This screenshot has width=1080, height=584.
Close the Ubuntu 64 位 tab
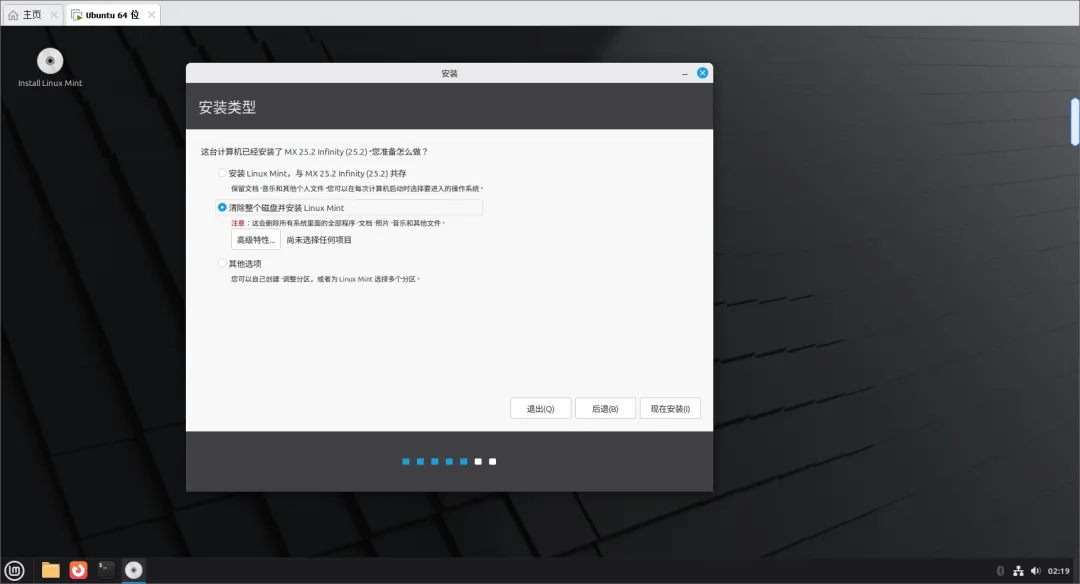(152, 14)
